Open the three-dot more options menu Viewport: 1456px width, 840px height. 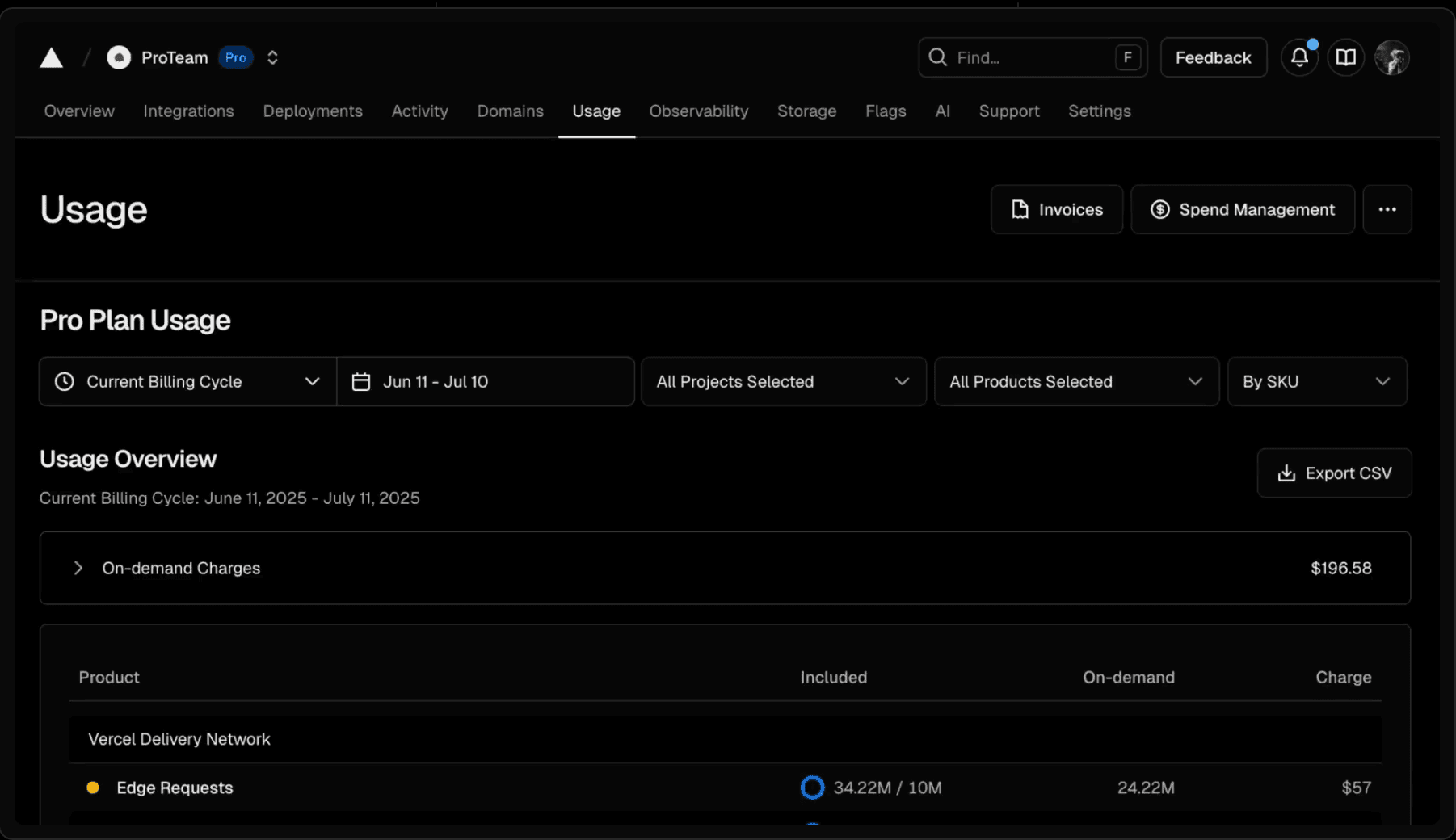point(1387,210)
